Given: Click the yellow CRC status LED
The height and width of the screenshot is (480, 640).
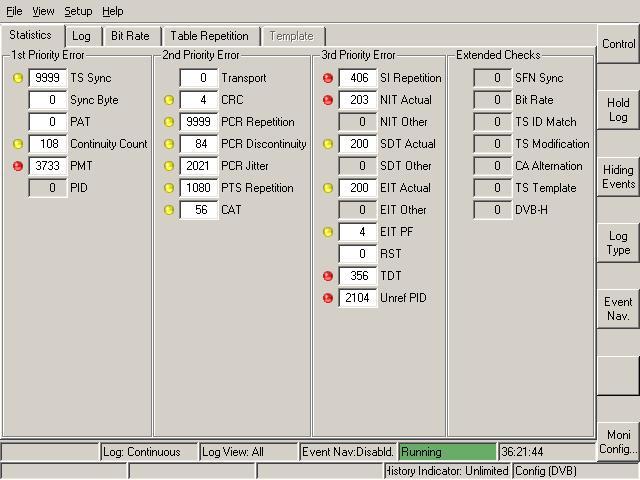Looking at the screenshot, I should pos(168,100).
